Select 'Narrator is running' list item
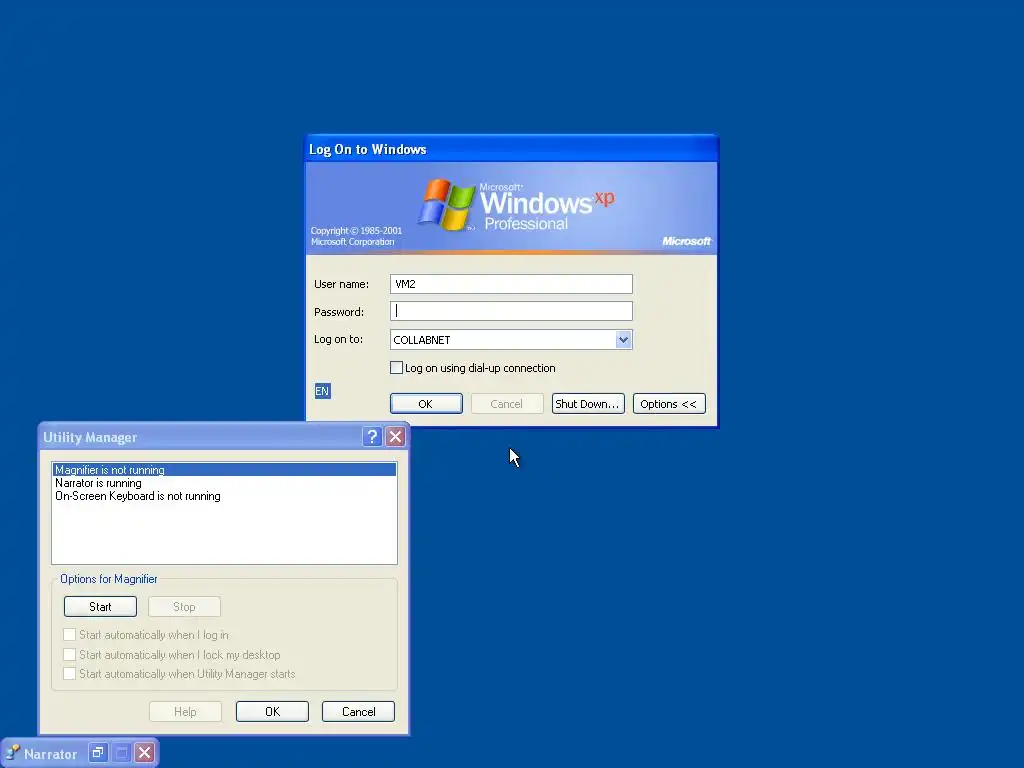The width and height of the screenshot is (1024, 768). 225,483
